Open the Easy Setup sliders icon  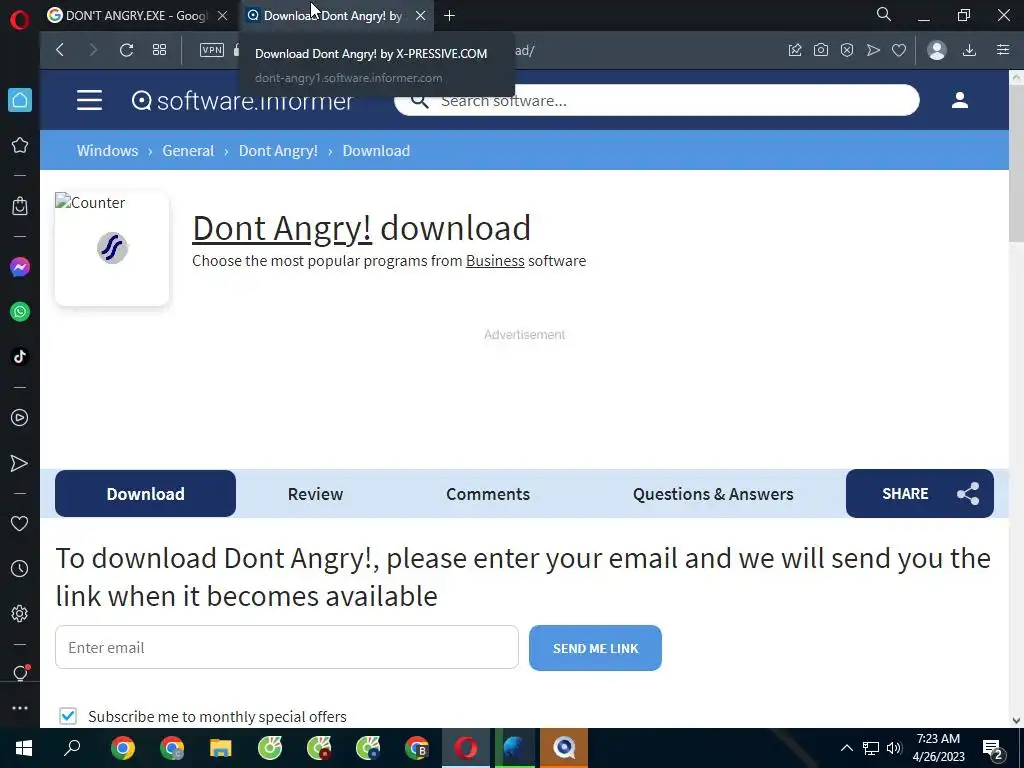(x=1003, y=50)
